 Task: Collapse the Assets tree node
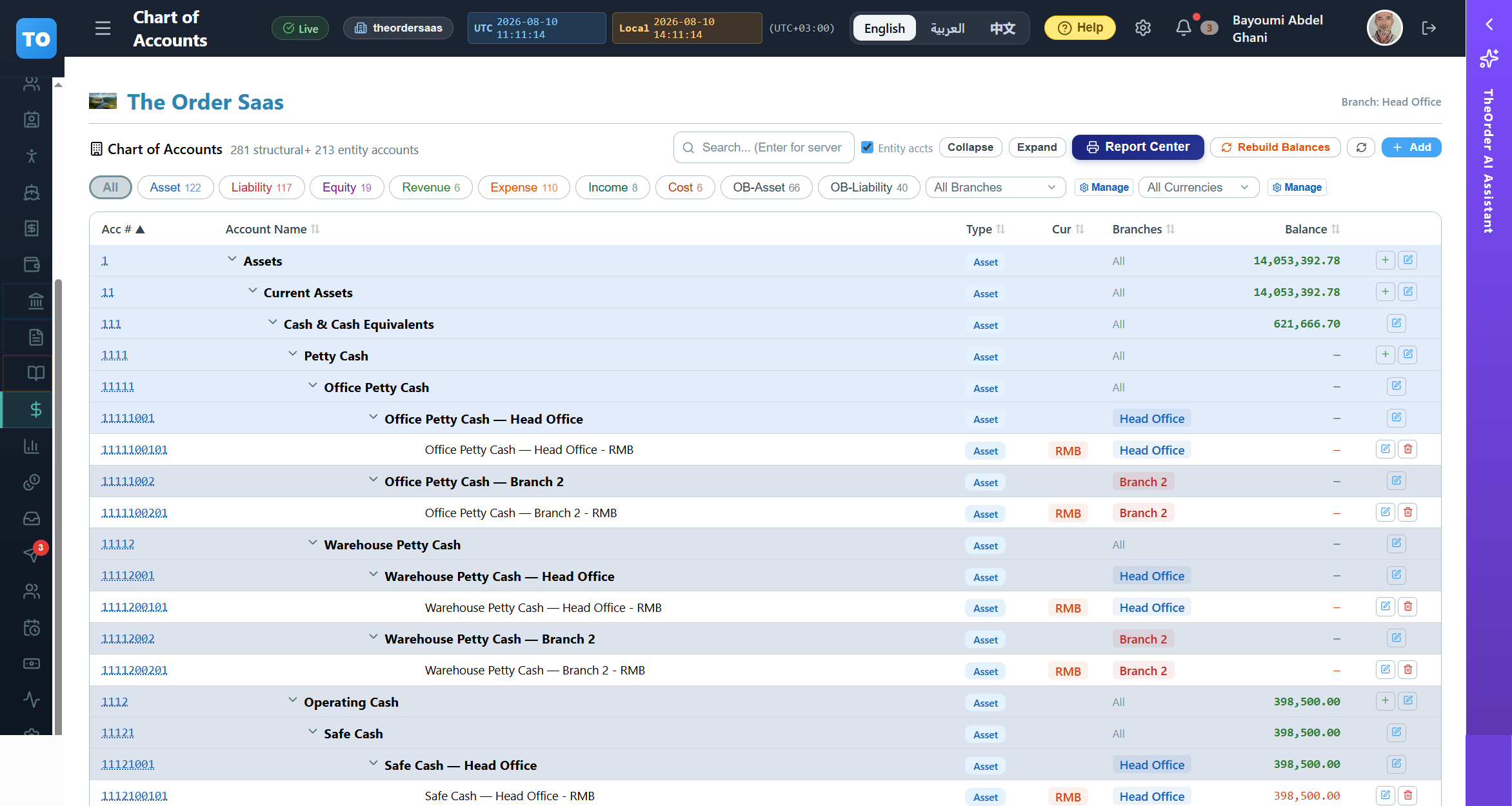tap(232, 259)
